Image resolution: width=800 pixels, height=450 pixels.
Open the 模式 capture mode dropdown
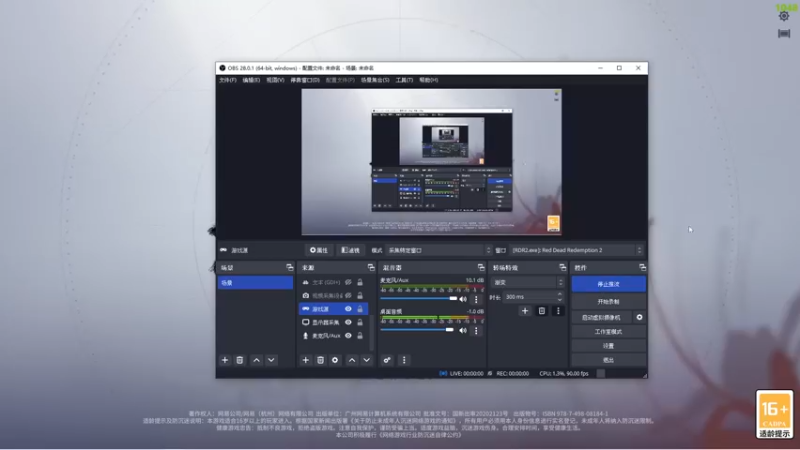click(x=439, y=251)
